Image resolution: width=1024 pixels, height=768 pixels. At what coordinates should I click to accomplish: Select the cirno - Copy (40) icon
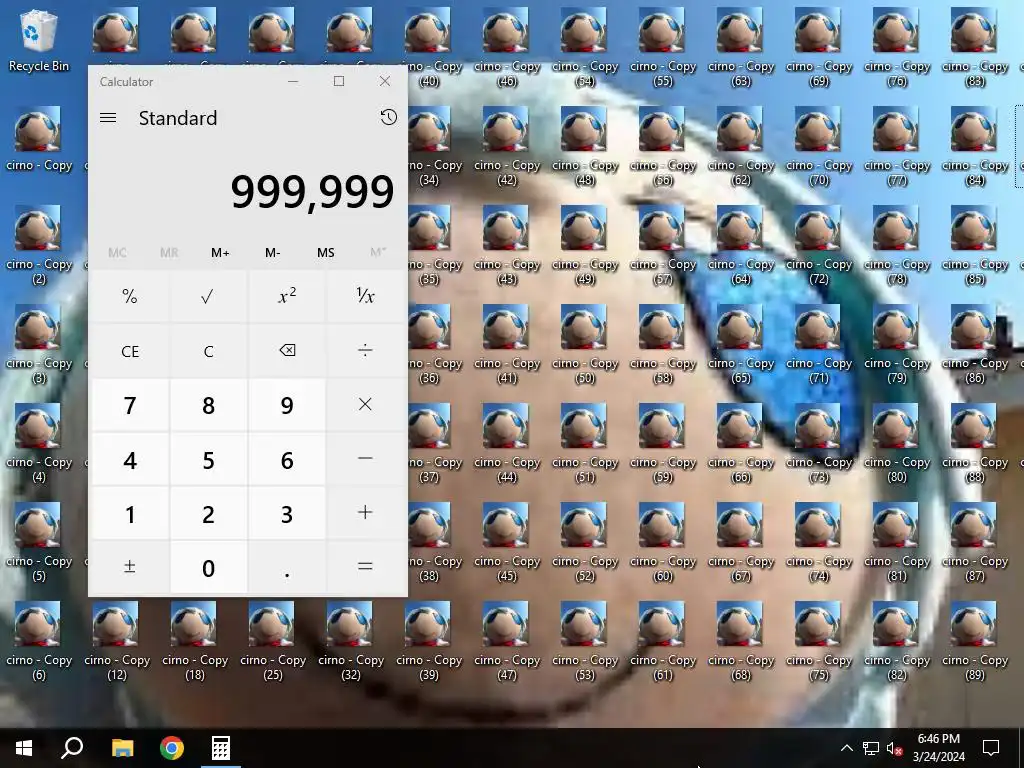[x=429, y=47]
